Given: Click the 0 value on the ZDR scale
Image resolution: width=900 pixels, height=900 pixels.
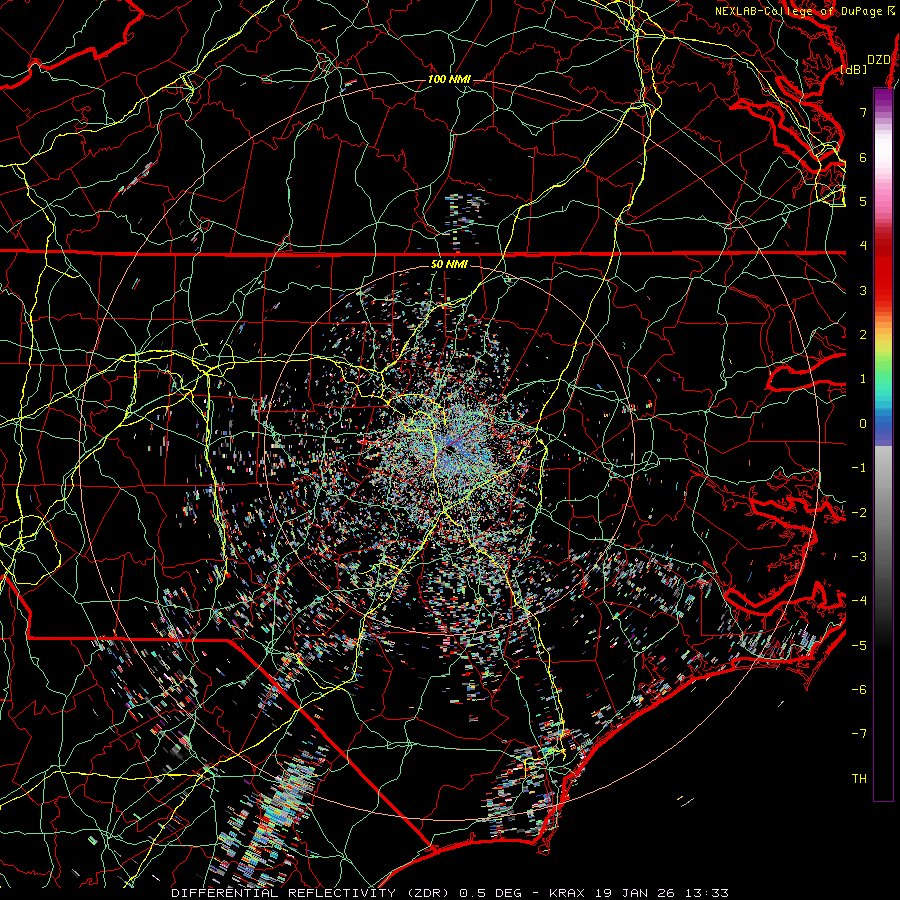Looking at the screenshot, I should point(863,424).
